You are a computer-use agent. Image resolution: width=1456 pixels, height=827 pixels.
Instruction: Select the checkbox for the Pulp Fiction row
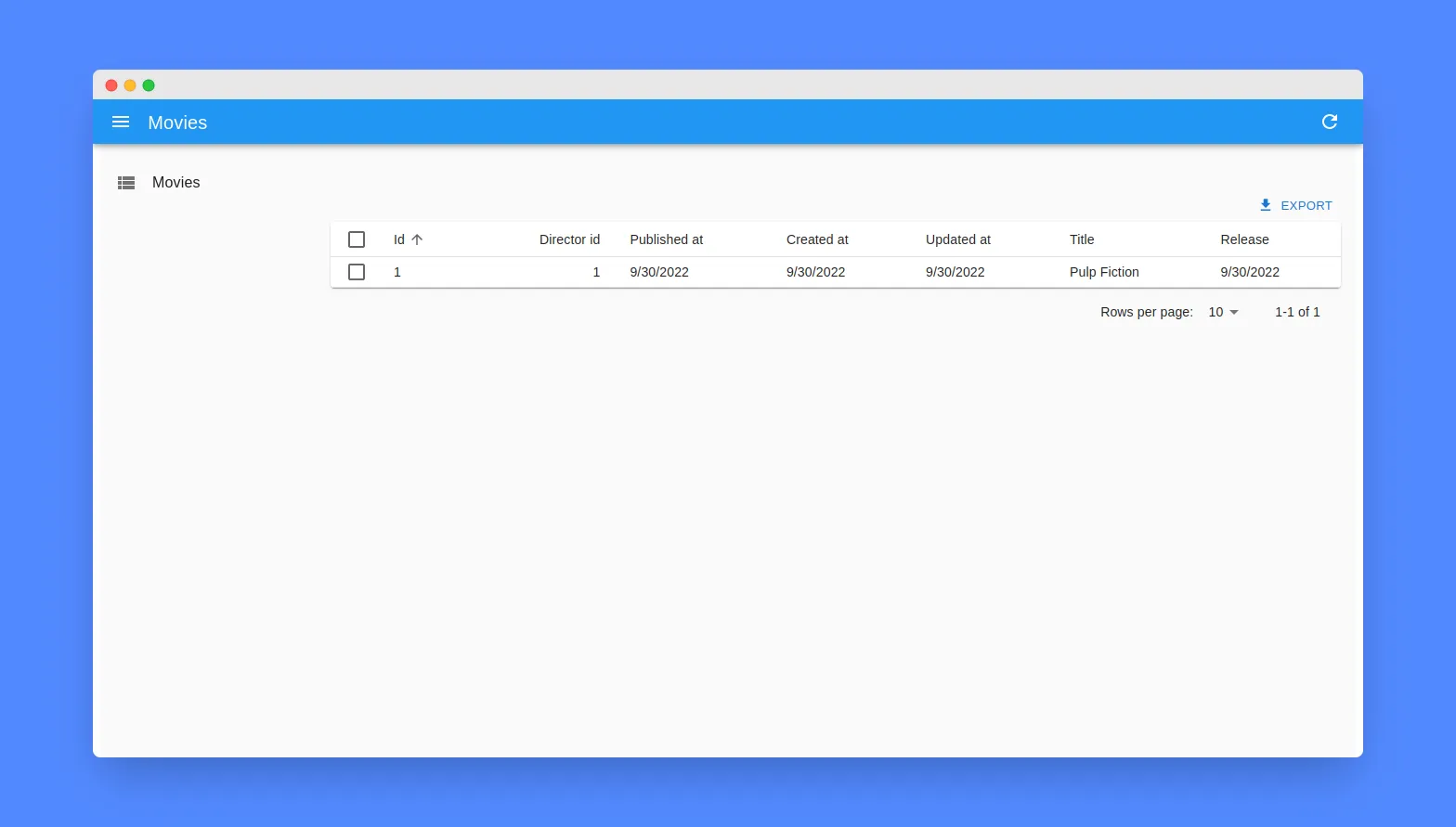point(357,272)
